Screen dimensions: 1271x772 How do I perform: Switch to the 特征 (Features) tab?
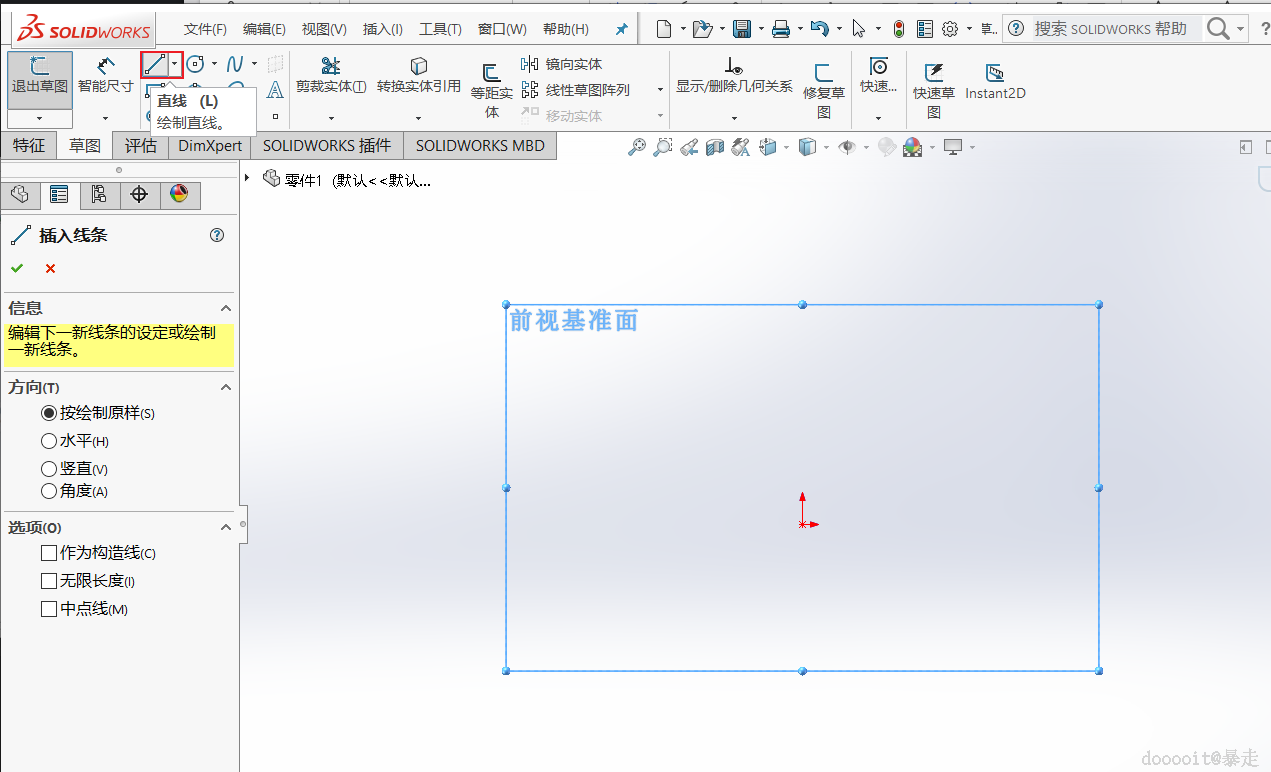point(28,146)
